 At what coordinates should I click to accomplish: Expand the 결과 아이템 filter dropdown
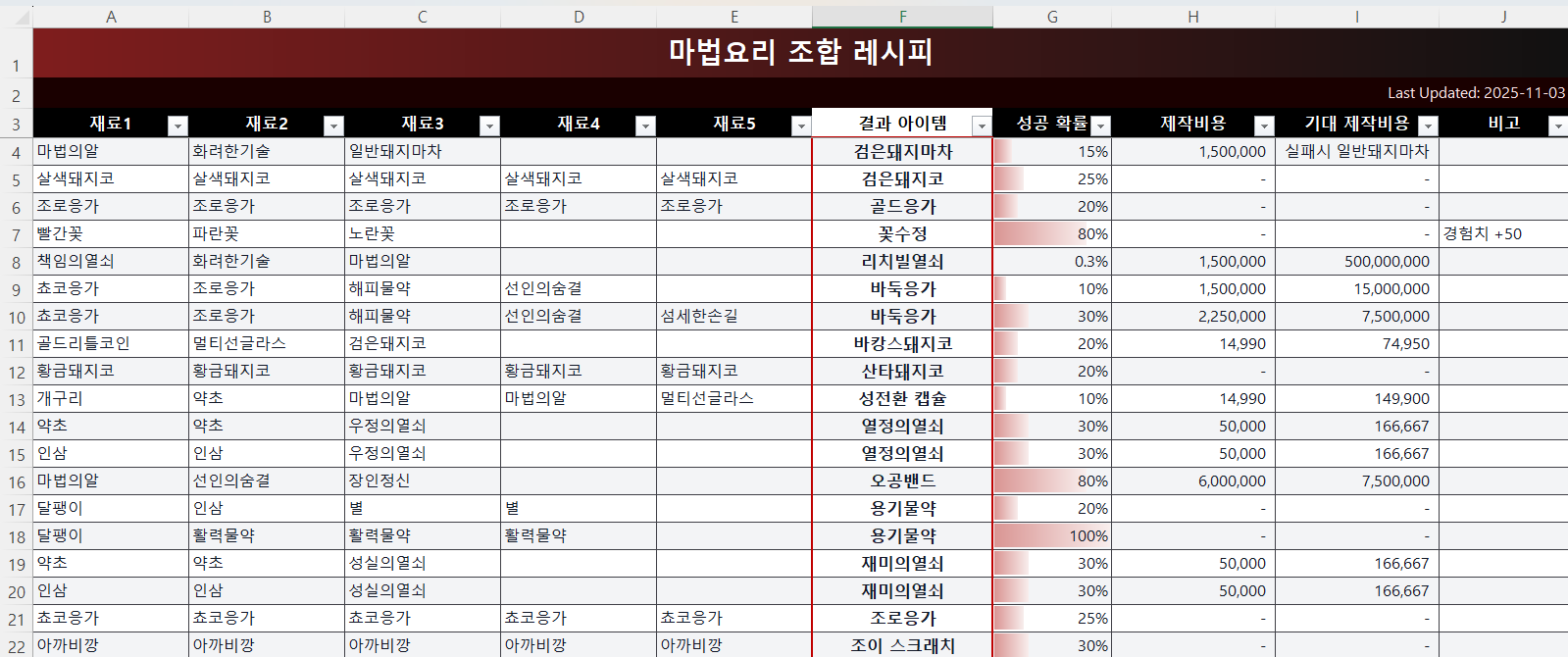[981, 126]
